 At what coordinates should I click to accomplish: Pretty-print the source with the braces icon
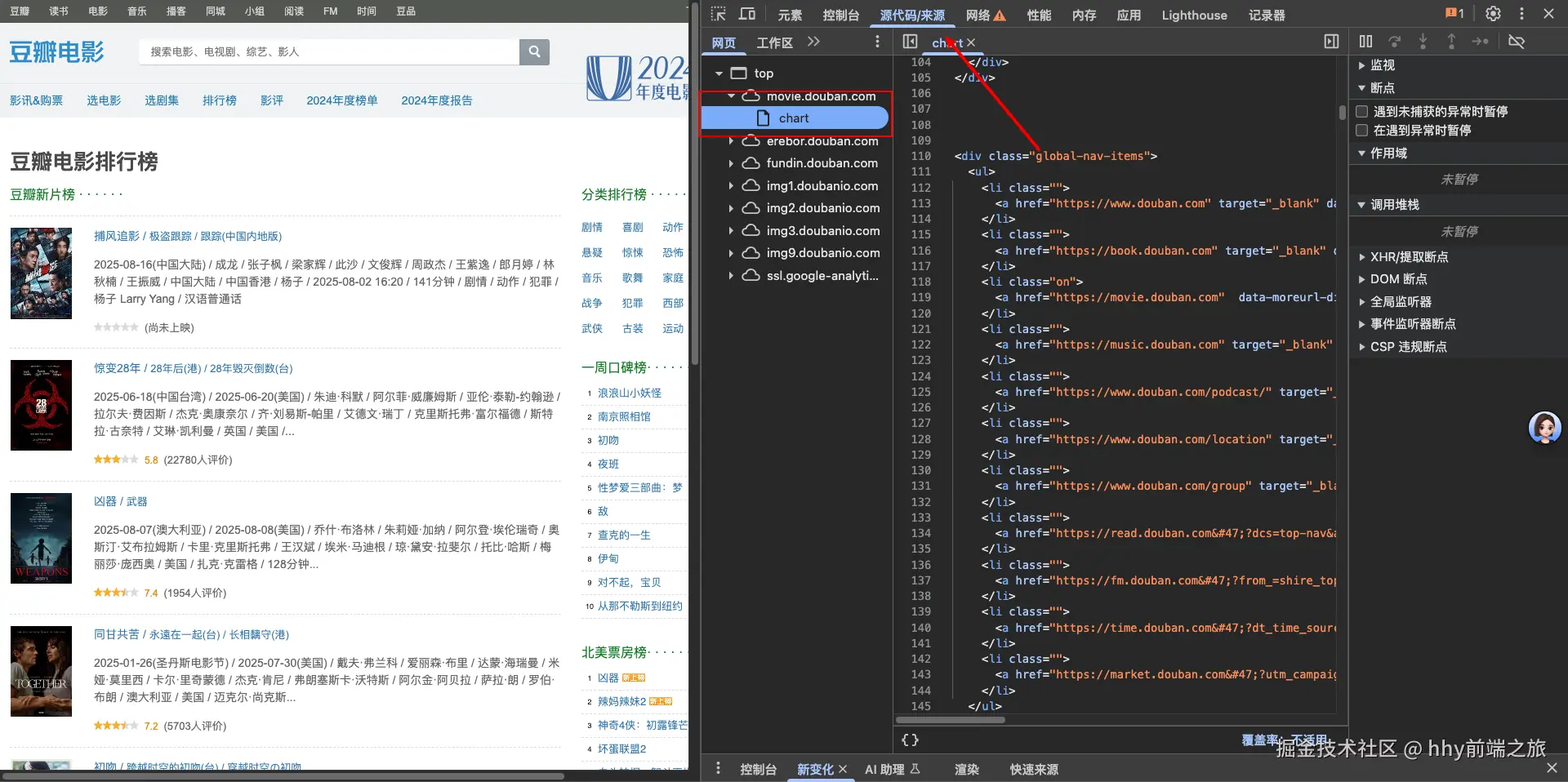click(x=910, y=740)
